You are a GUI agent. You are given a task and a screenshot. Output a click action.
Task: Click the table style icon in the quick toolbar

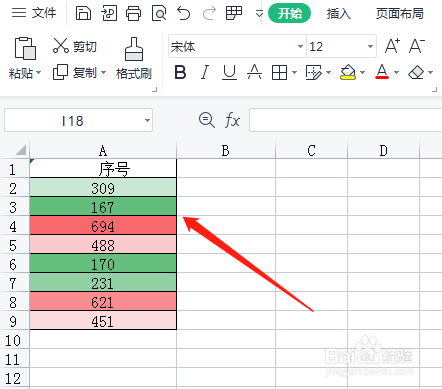(234, 14)
